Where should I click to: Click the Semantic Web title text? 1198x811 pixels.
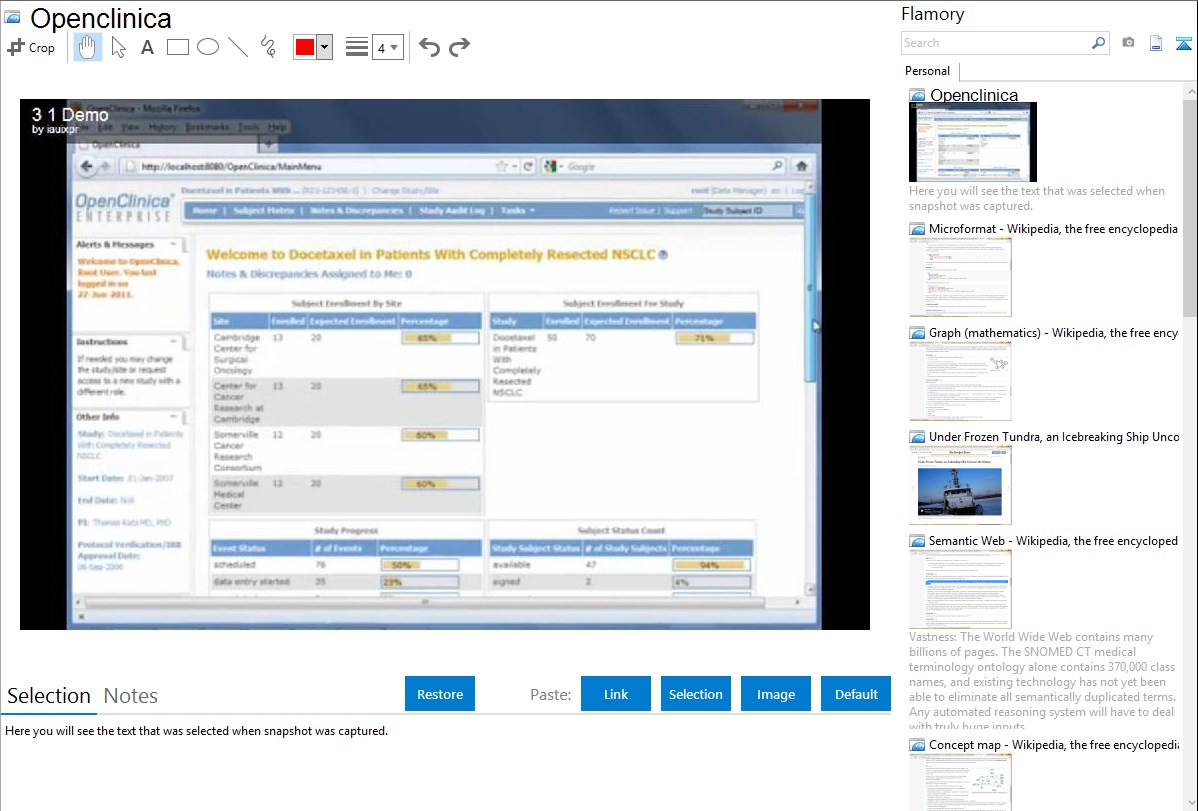(x=1053, y=540)
